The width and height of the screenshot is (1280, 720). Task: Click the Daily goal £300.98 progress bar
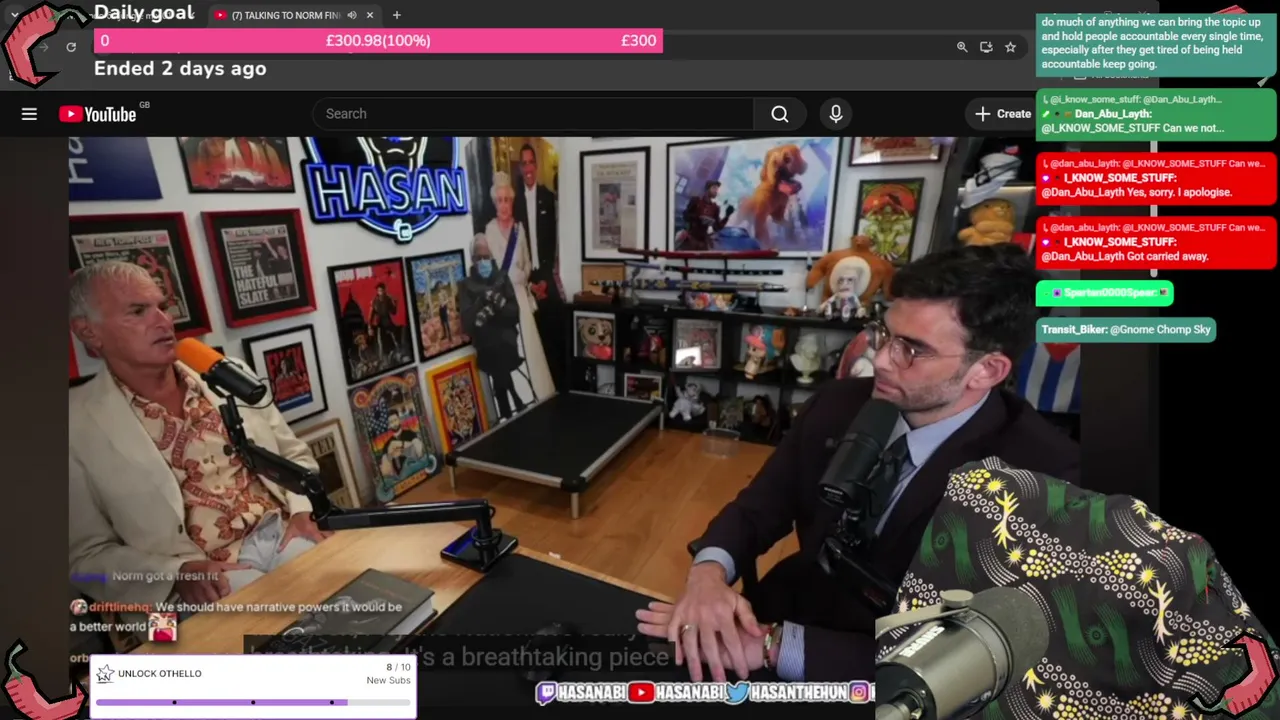pyautogui.click(x=378, y=41)
